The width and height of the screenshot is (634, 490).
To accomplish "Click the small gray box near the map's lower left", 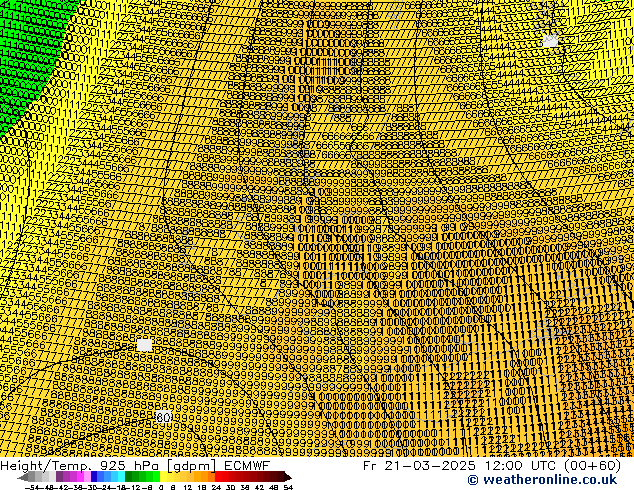I will coord(144,345).
